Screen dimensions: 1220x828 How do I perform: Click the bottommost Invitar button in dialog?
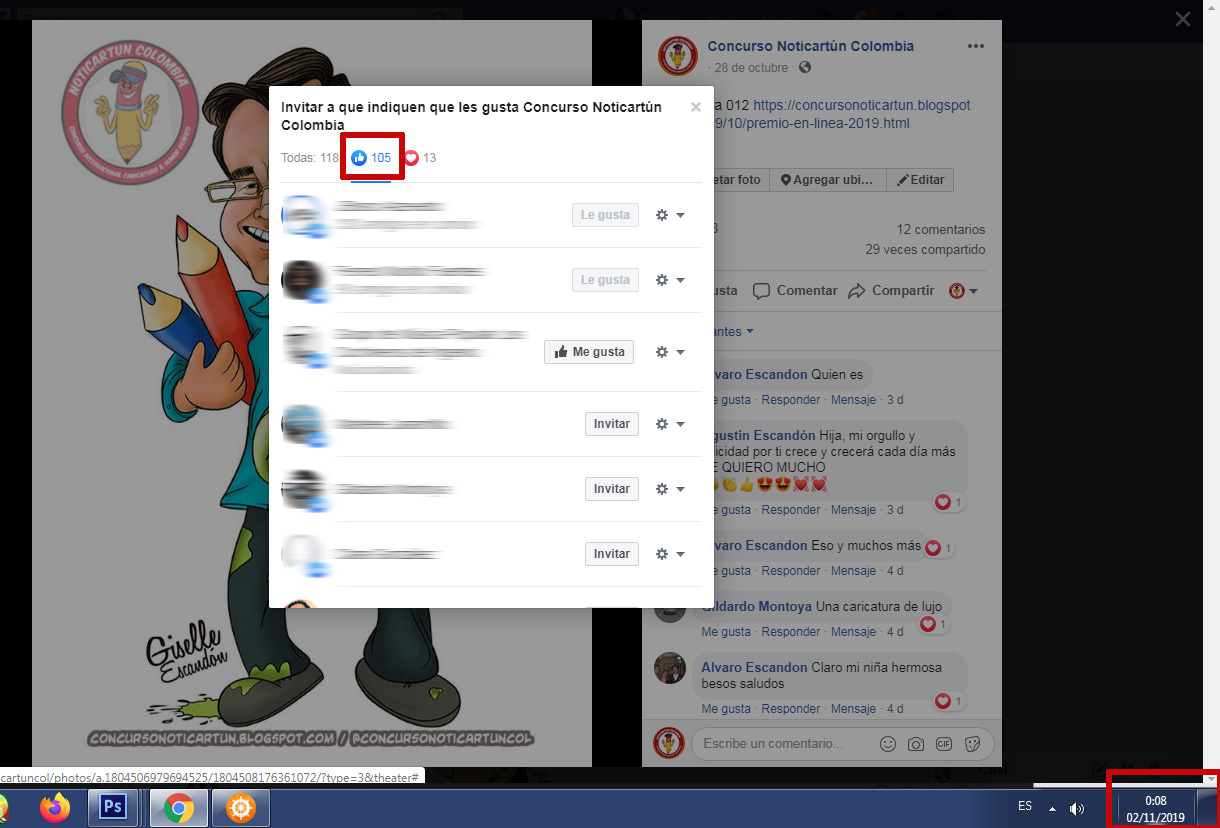612,554
